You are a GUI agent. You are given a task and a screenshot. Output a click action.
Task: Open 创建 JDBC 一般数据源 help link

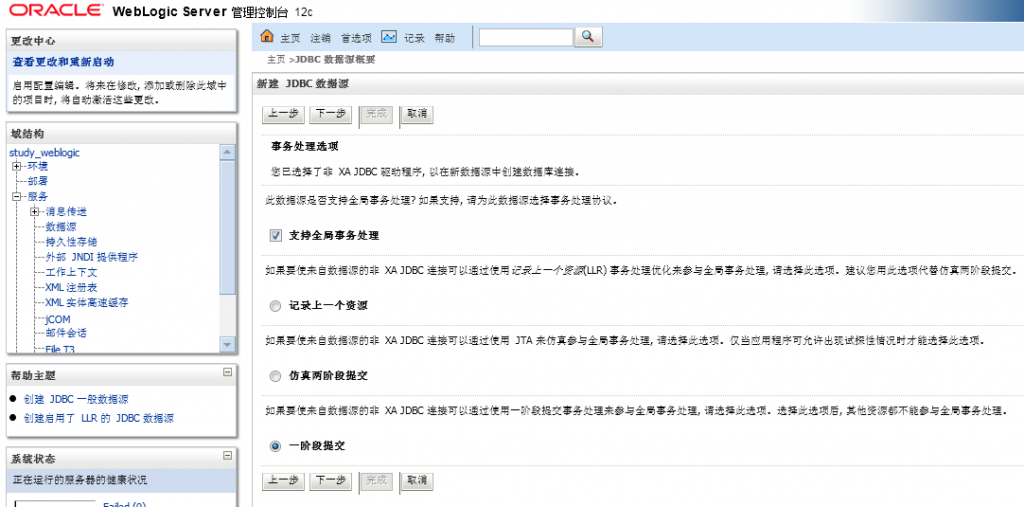coord(76,399)
